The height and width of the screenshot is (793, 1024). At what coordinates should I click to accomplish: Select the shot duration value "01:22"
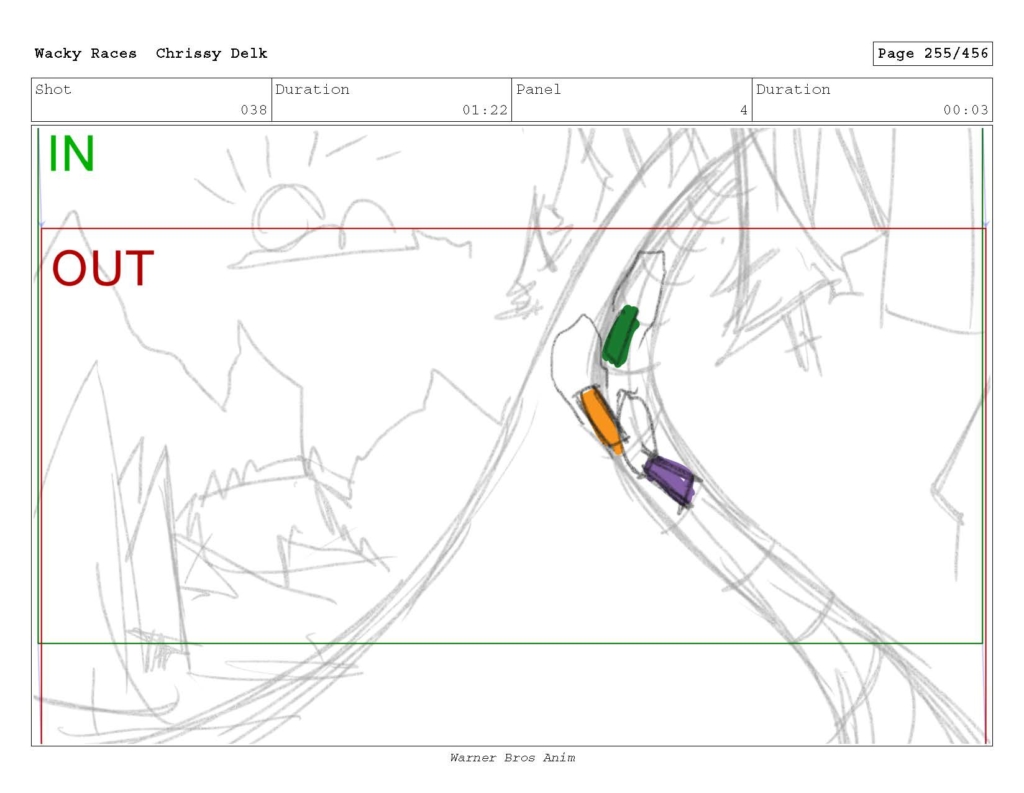485,110
